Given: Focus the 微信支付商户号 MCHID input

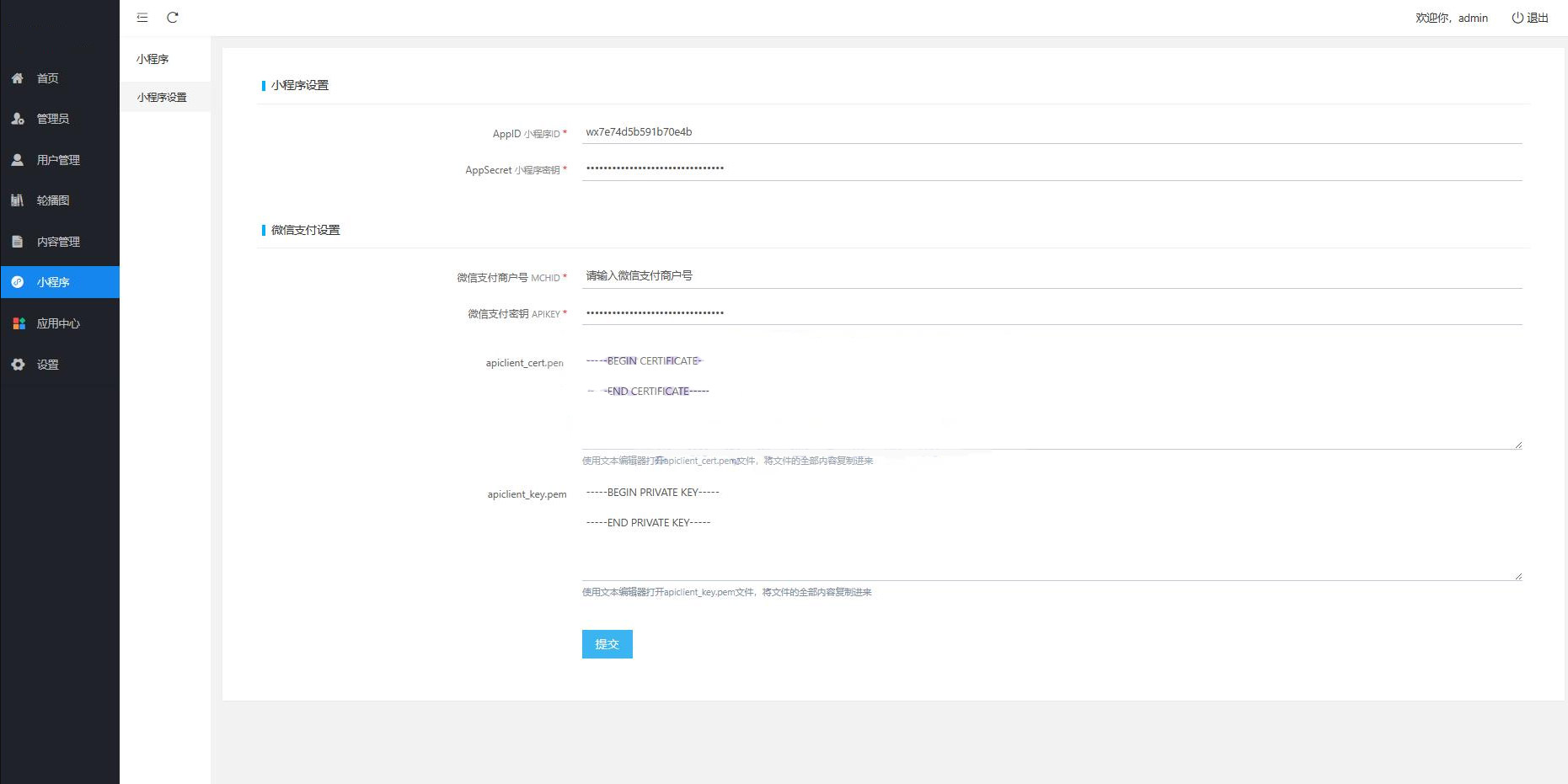Looking at the screenshot, I should click(1052, 276).
